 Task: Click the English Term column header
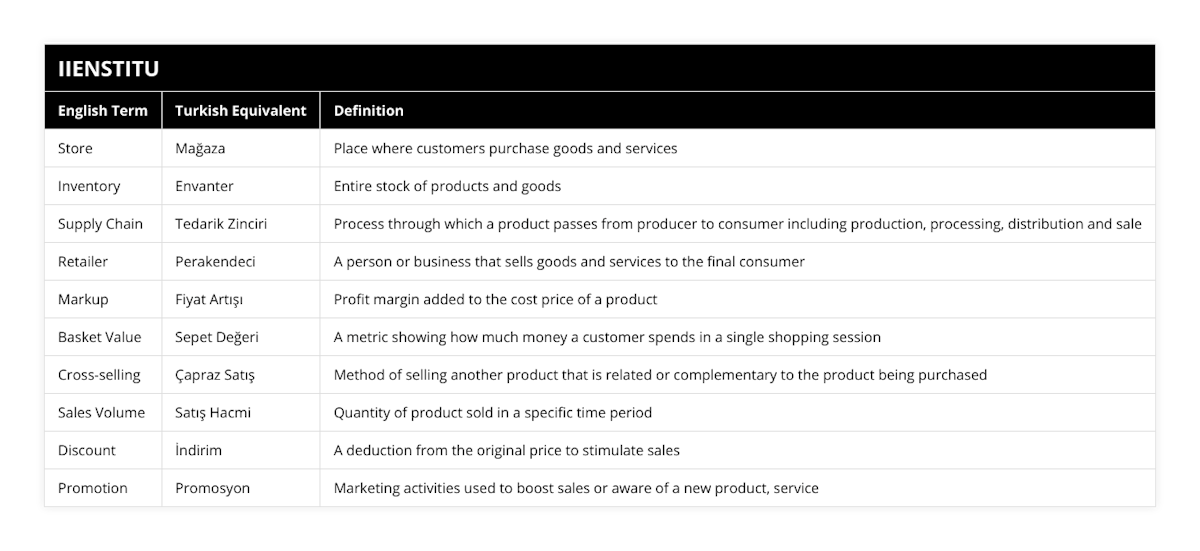(103, 111)
